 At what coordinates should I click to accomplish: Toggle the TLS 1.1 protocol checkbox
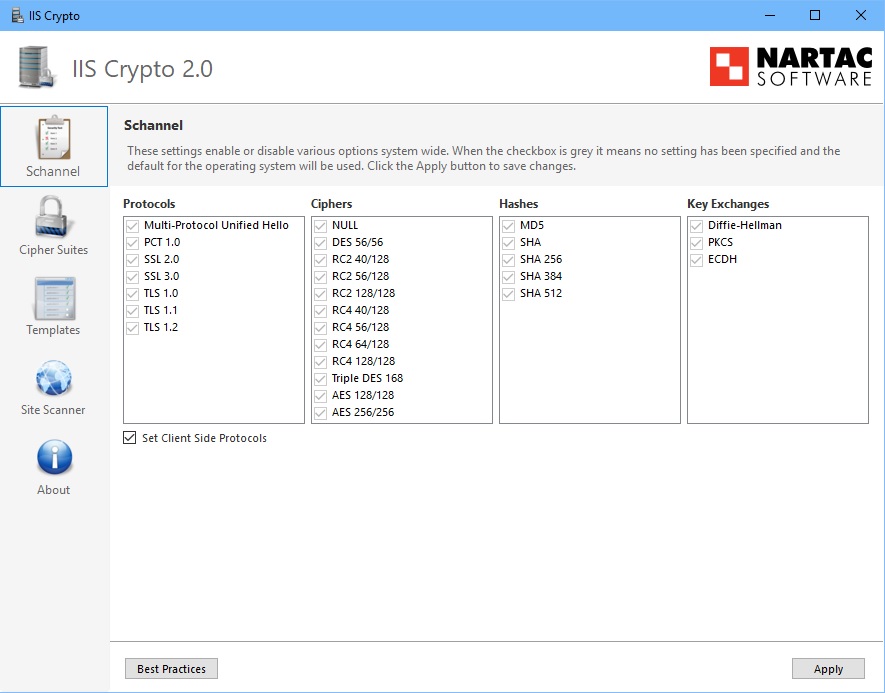pos(133,310)
